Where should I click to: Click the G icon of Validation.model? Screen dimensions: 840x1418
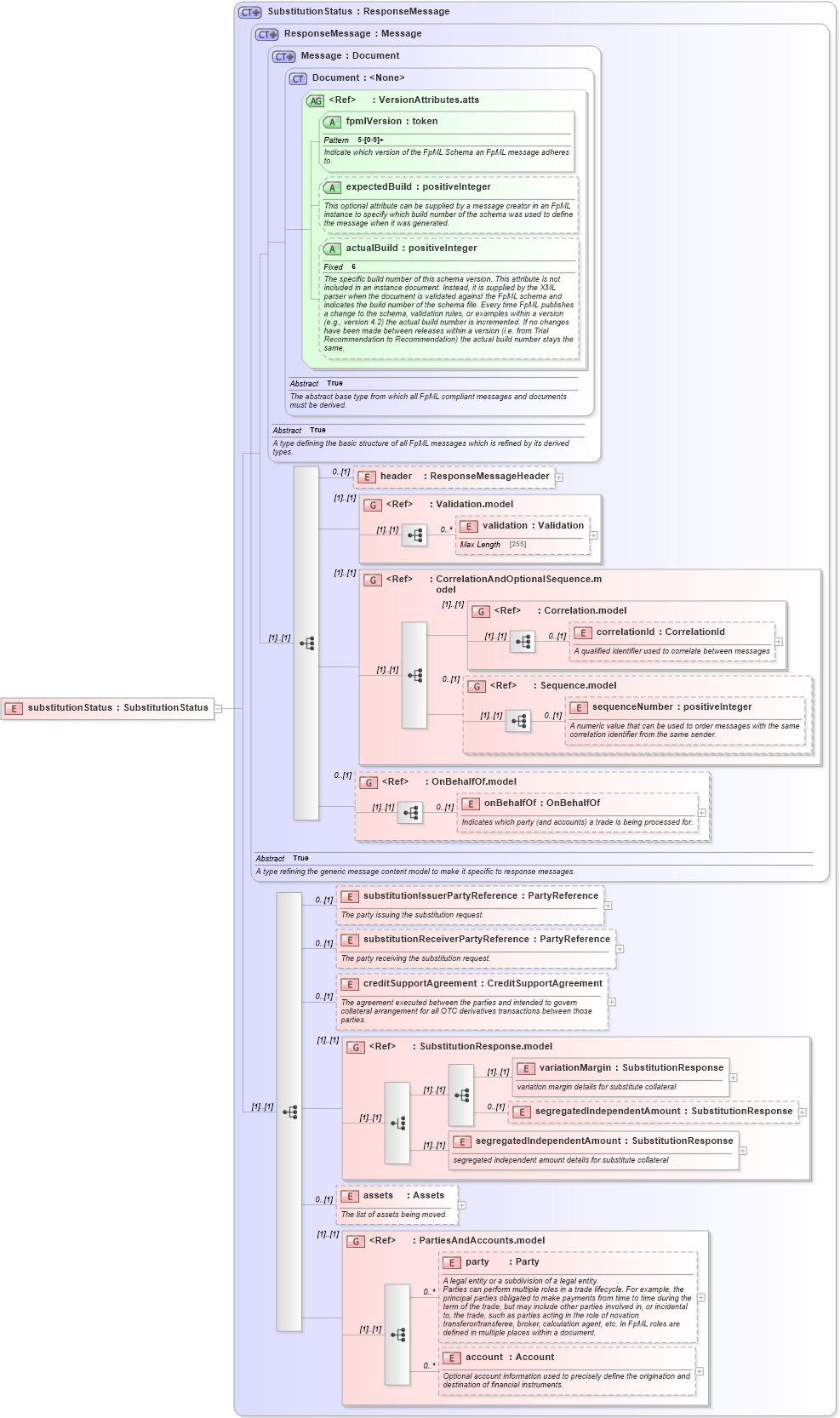click(x=373, y=506)
